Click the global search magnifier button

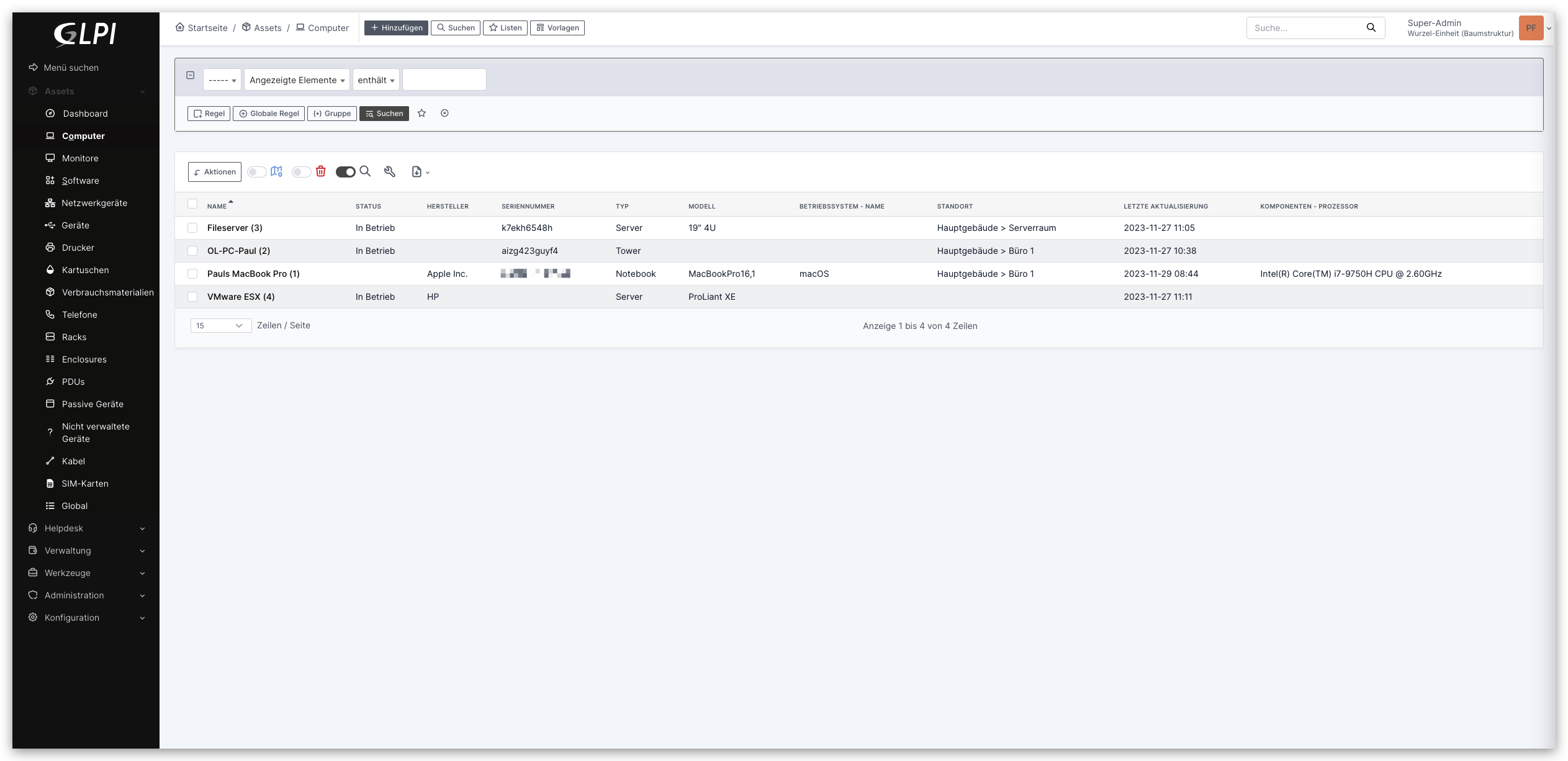point(1371,28)
